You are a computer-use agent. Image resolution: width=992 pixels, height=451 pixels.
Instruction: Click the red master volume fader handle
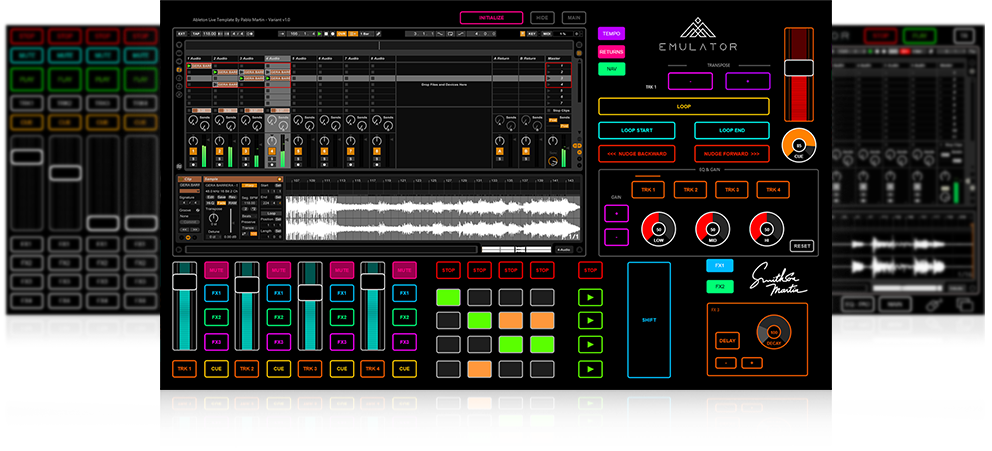click(x=798, y=68)
